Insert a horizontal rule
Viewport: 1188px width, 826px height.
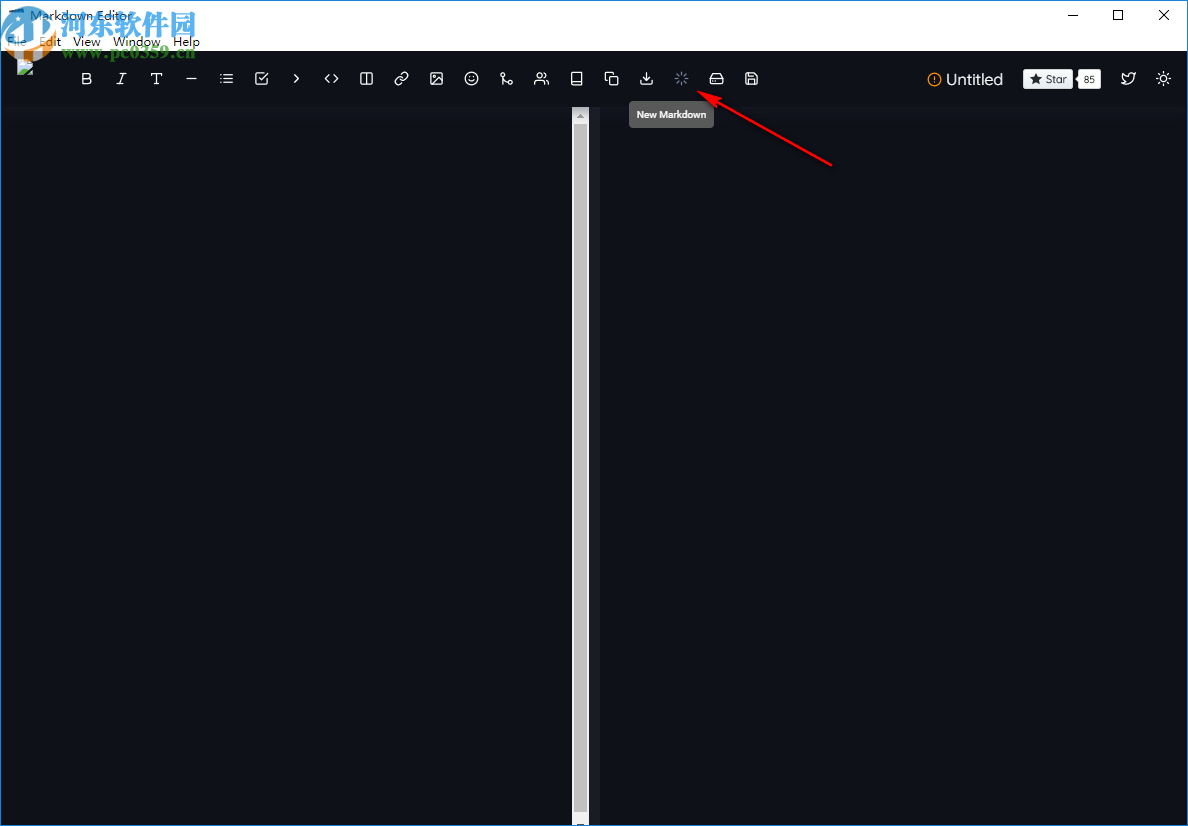[191, 78]
